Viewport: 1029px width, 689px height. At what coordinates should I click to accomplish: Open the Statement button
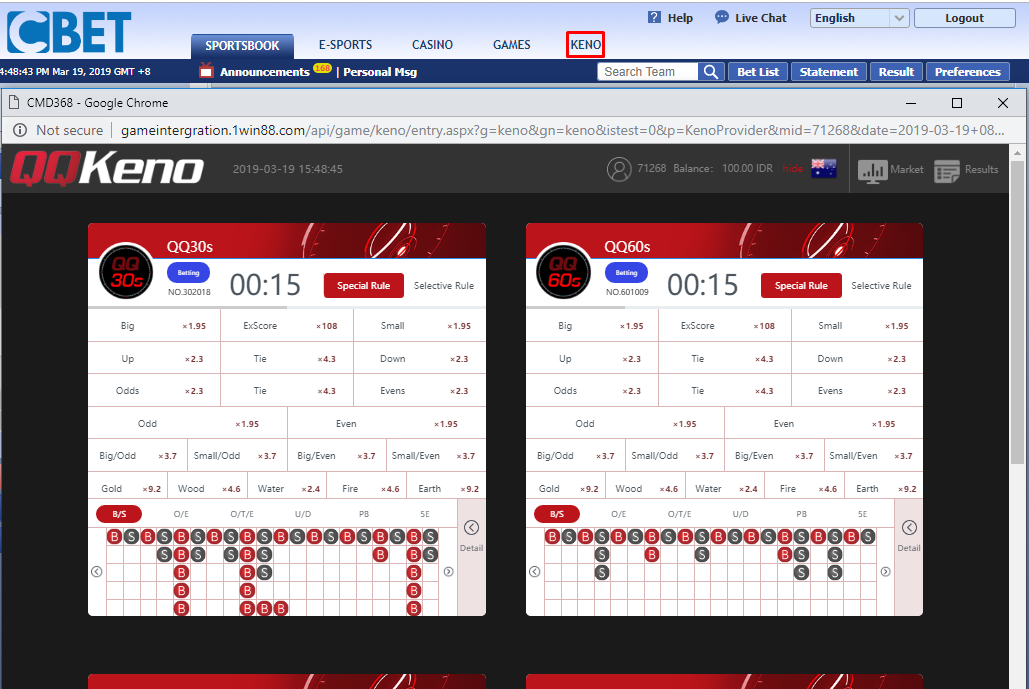coord(829,72)
